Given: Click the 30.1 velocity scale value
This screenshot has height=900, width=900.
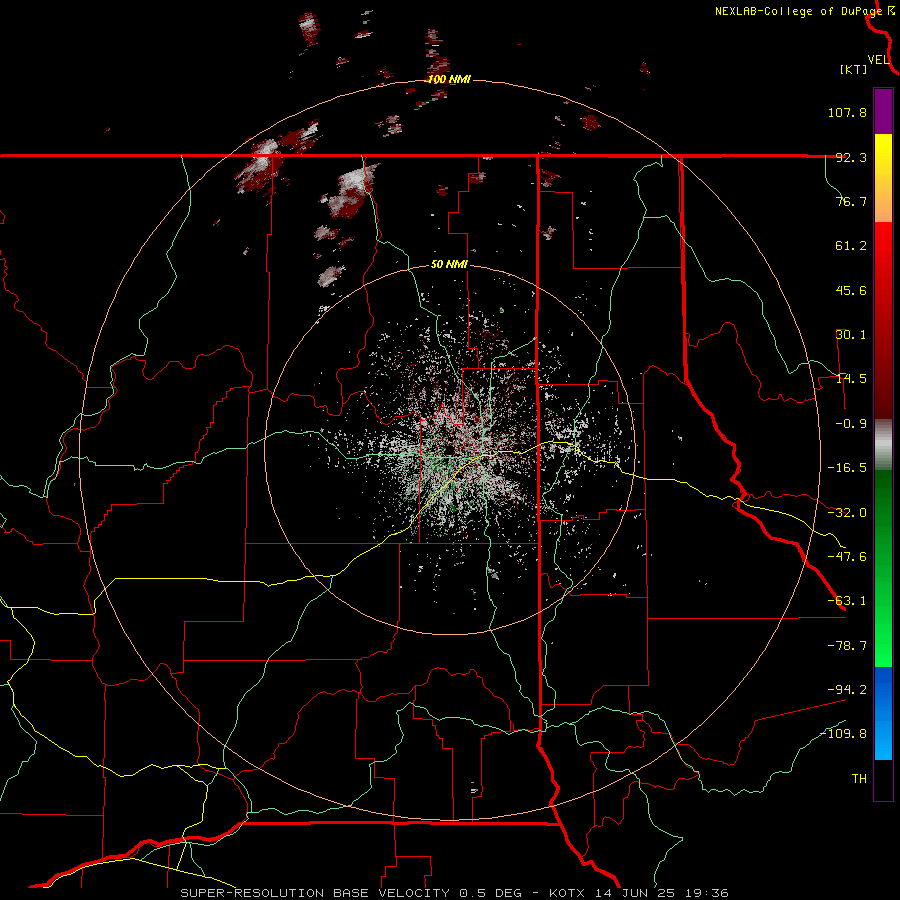Looking at the screenshot, I should 851,335.
